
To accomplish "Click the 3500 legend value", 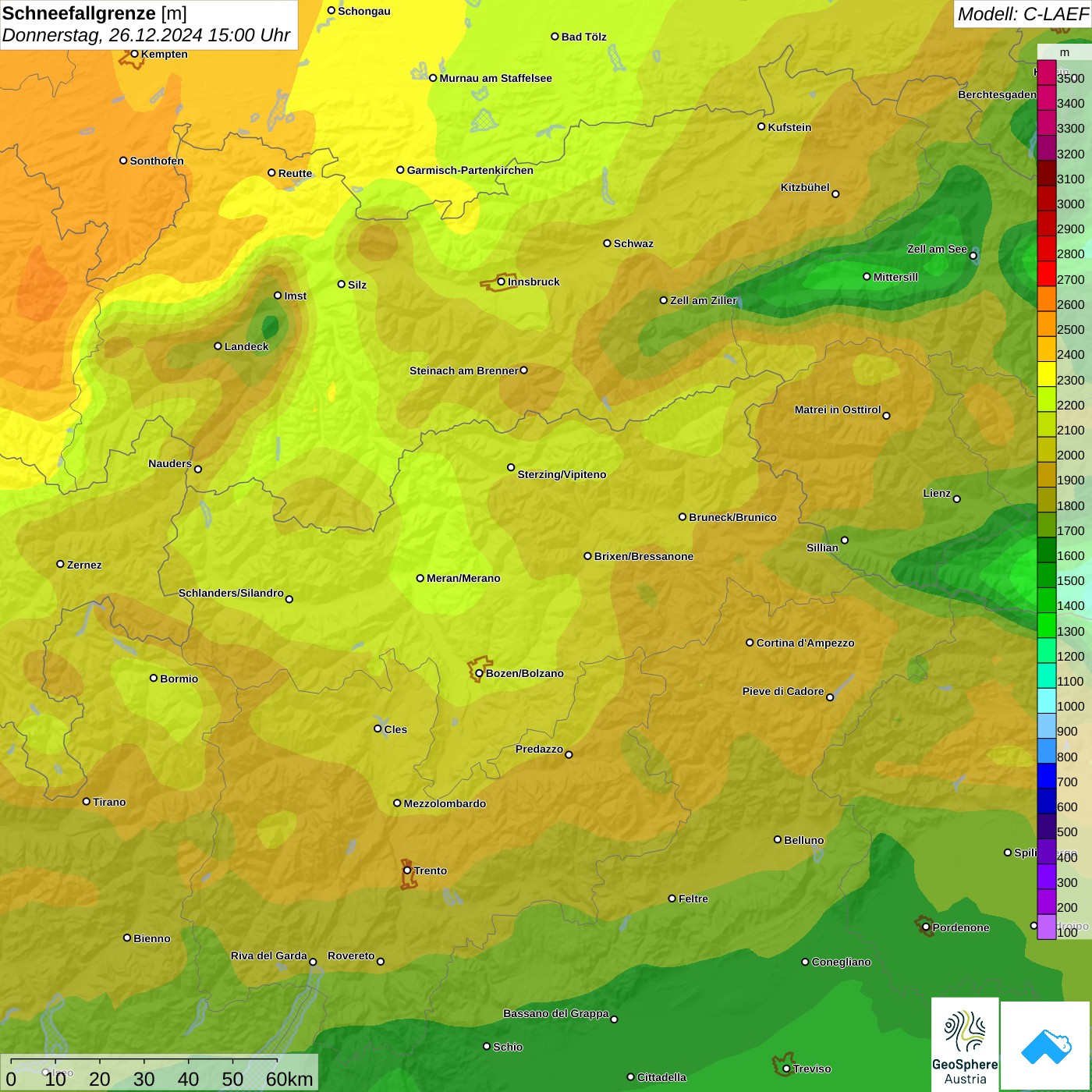I will click(1071, 78).
